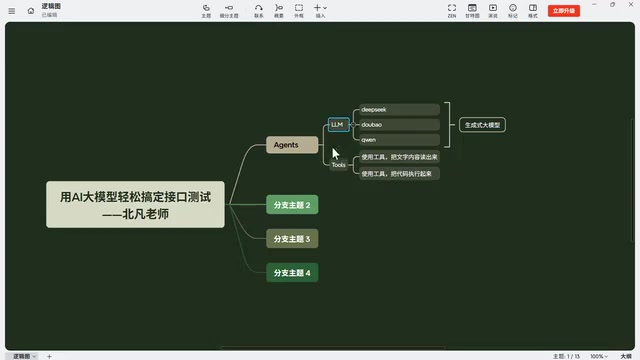This screenshot has width=640, height=360.
Task: Select the Agents branch topic
Action: tap(292, 145)
